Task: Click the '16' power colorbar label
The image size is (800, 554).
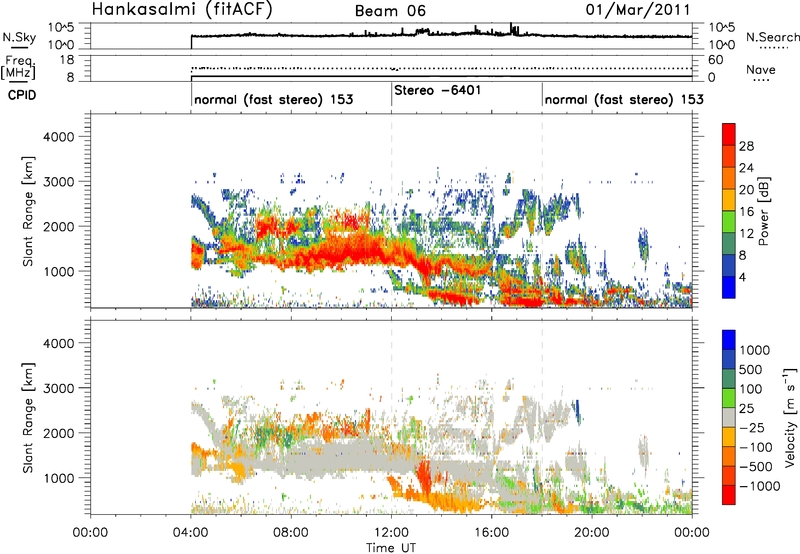Action: 746,212
